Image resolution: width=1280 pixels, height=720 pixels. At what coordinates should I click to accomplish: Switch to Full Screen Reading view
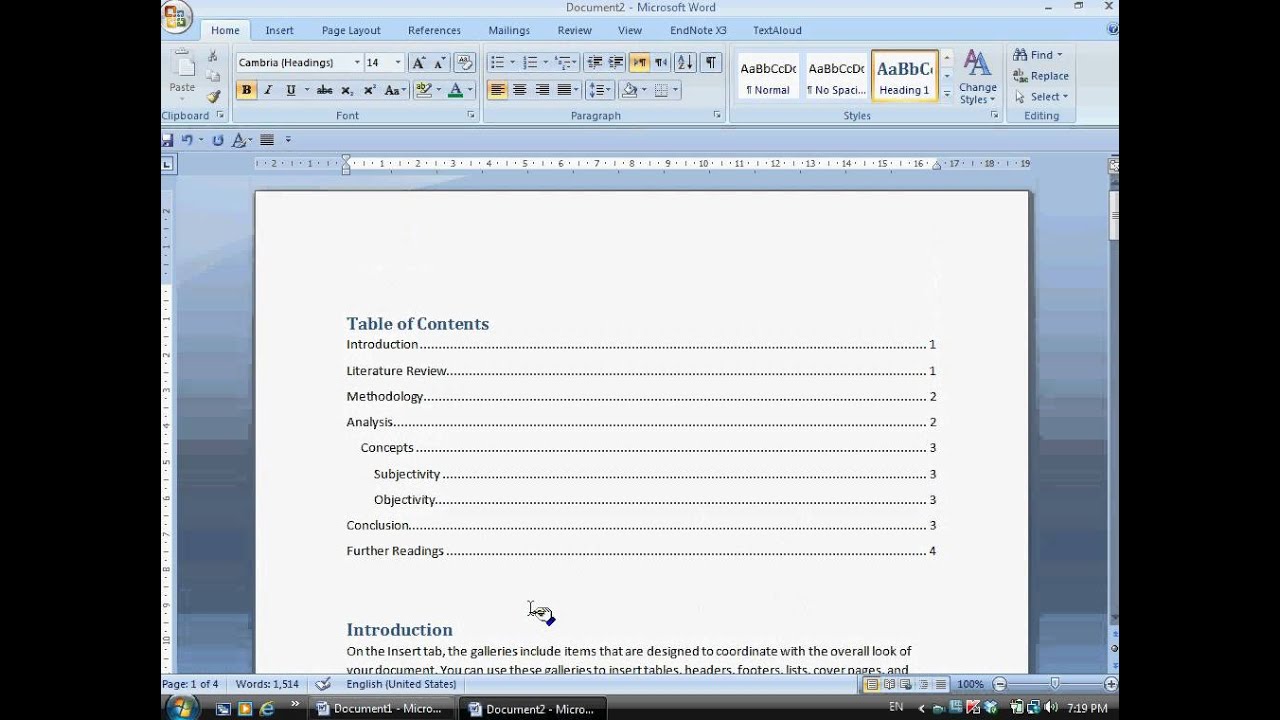(x=889, y=684)
